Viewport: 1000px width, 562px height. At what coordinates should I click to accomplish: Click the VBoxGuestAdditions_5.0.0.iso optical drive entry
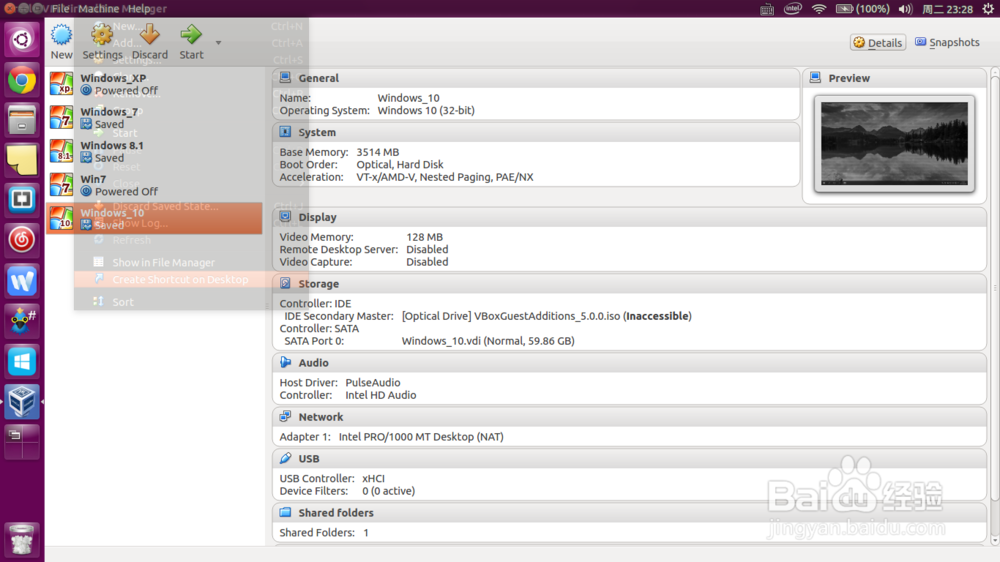(547, 316)
